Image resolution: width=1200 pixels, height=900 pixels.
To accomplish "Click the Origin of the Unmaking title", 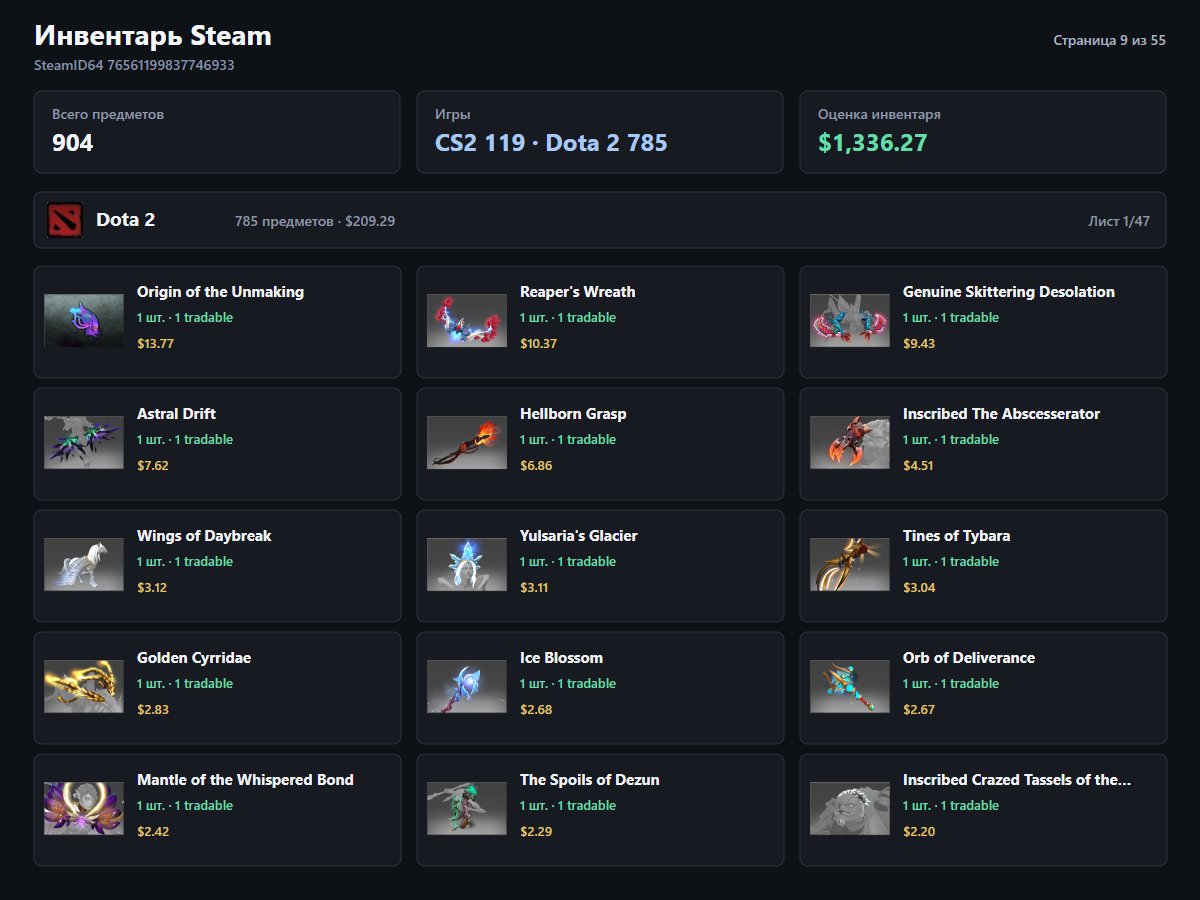I will pos(220,292).
